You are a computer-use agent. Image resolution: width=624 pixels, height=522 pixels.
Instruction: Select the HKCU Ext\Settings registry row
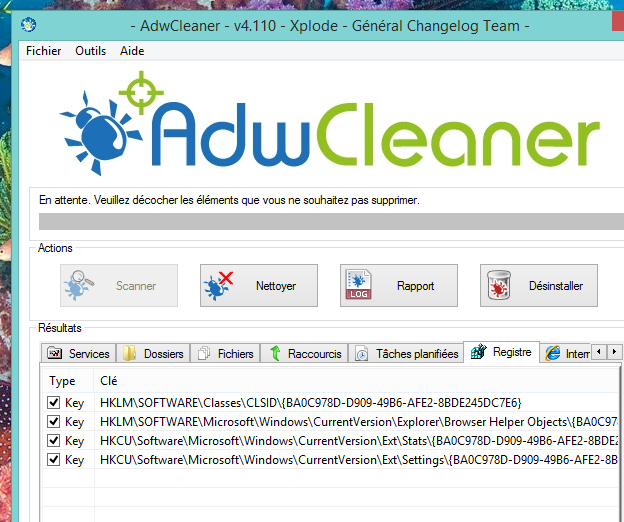tap(330, 460)
